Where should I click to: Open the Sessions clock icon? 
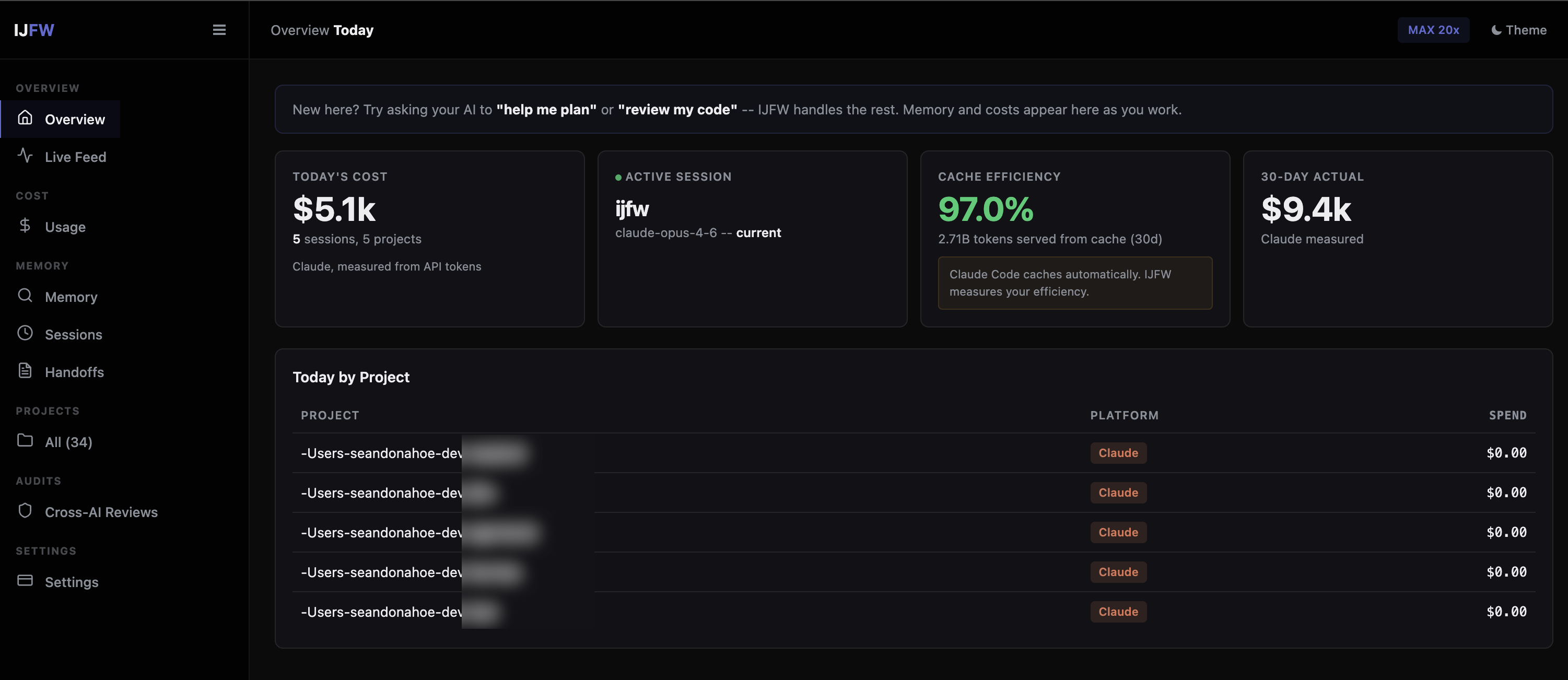click(x=25, y=334)
